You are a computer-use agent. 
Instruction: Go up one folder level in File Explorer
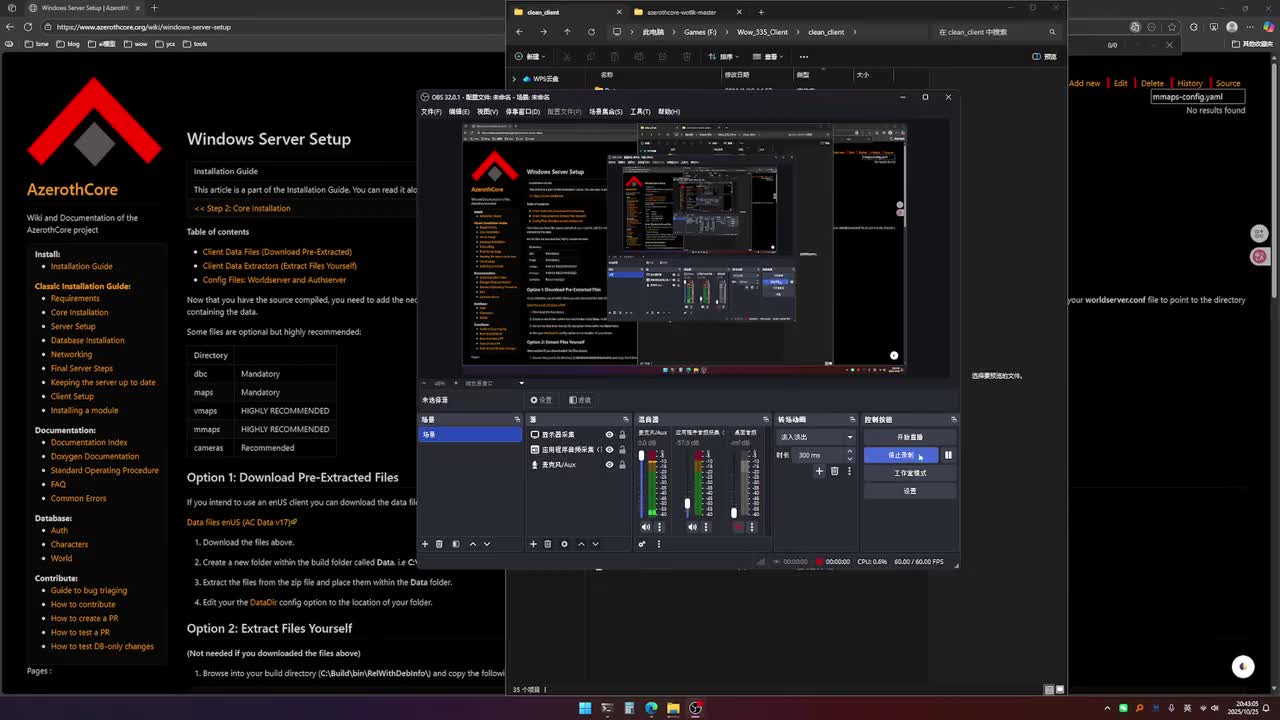567,32
